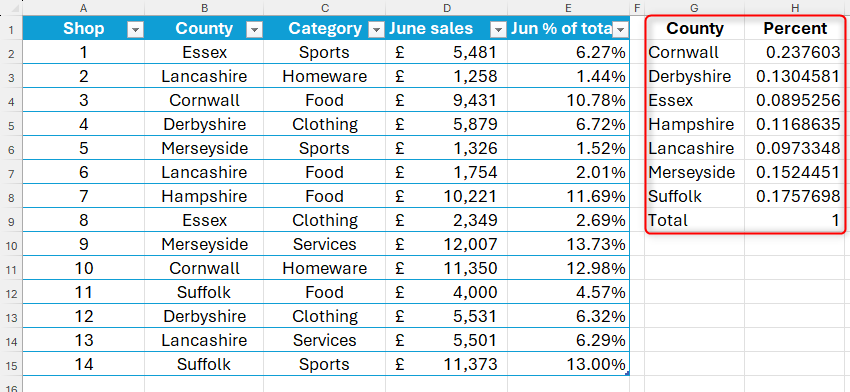
Task: Select the 13.00% cell for shop 14
Action: (568, 364)
